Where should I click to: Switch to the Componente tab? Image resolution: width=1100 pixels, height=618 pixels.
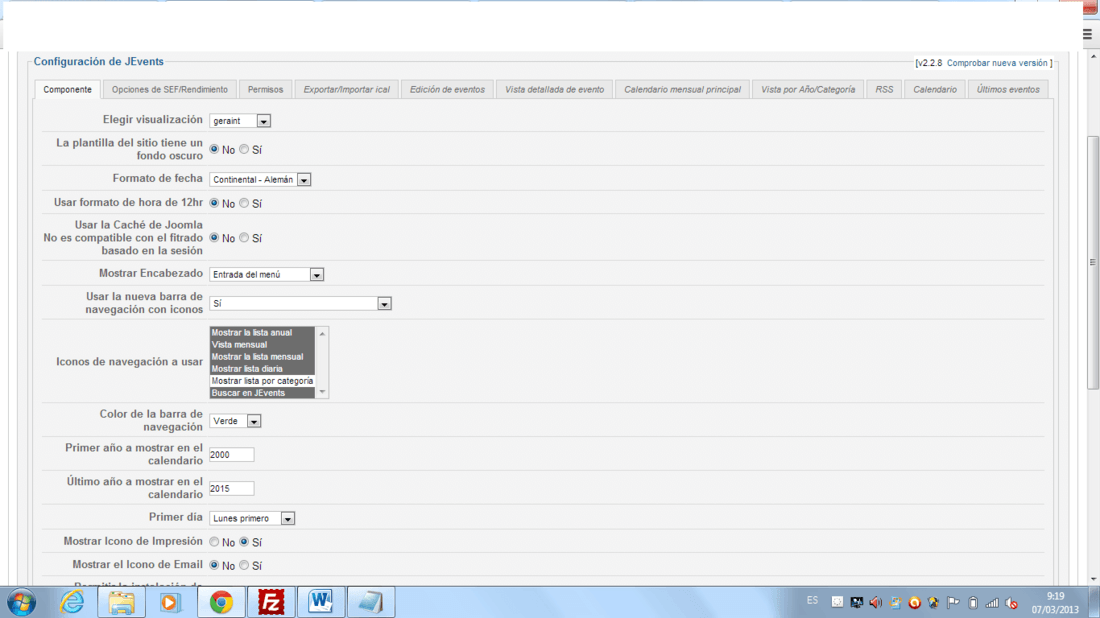tap(67, 90)
